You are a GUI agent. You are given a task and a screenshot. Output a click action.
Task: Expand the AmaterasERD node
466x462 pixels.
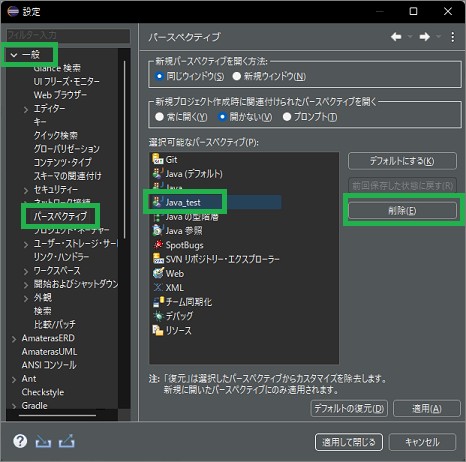click(14, 339)
